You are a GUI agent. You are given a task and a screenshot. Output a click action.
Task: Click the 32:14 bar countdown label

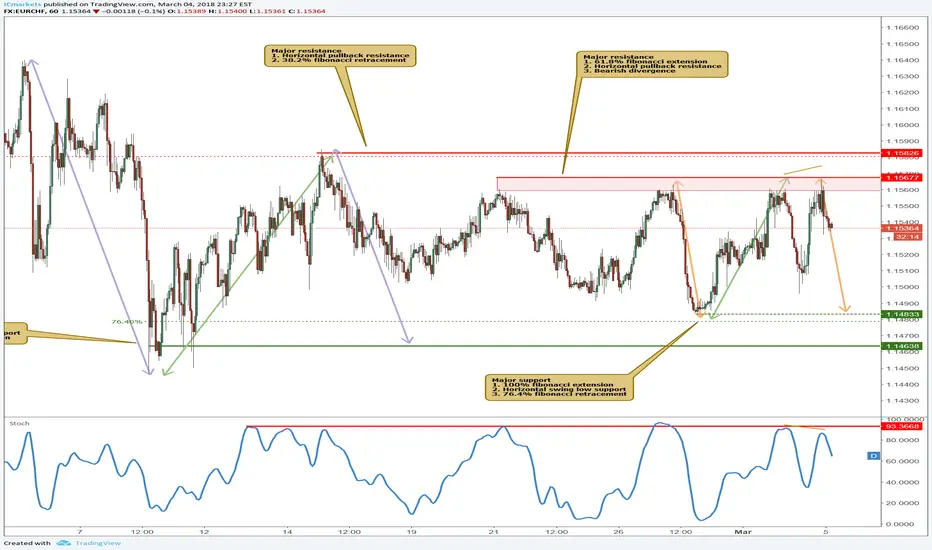tap(908, 237)
